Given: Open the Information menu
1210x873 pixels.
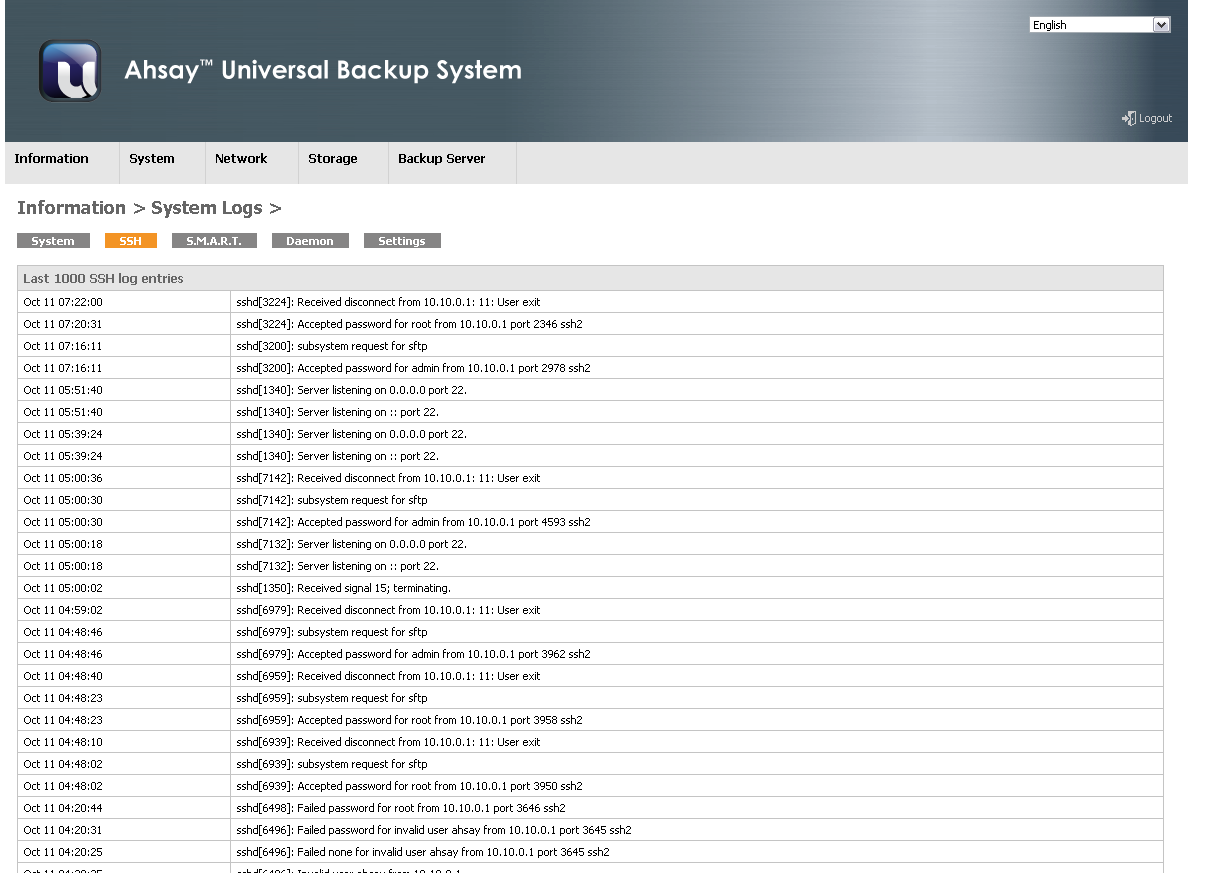Looking at the screenshot, I should pyautogui.click(x=51, y=159).
